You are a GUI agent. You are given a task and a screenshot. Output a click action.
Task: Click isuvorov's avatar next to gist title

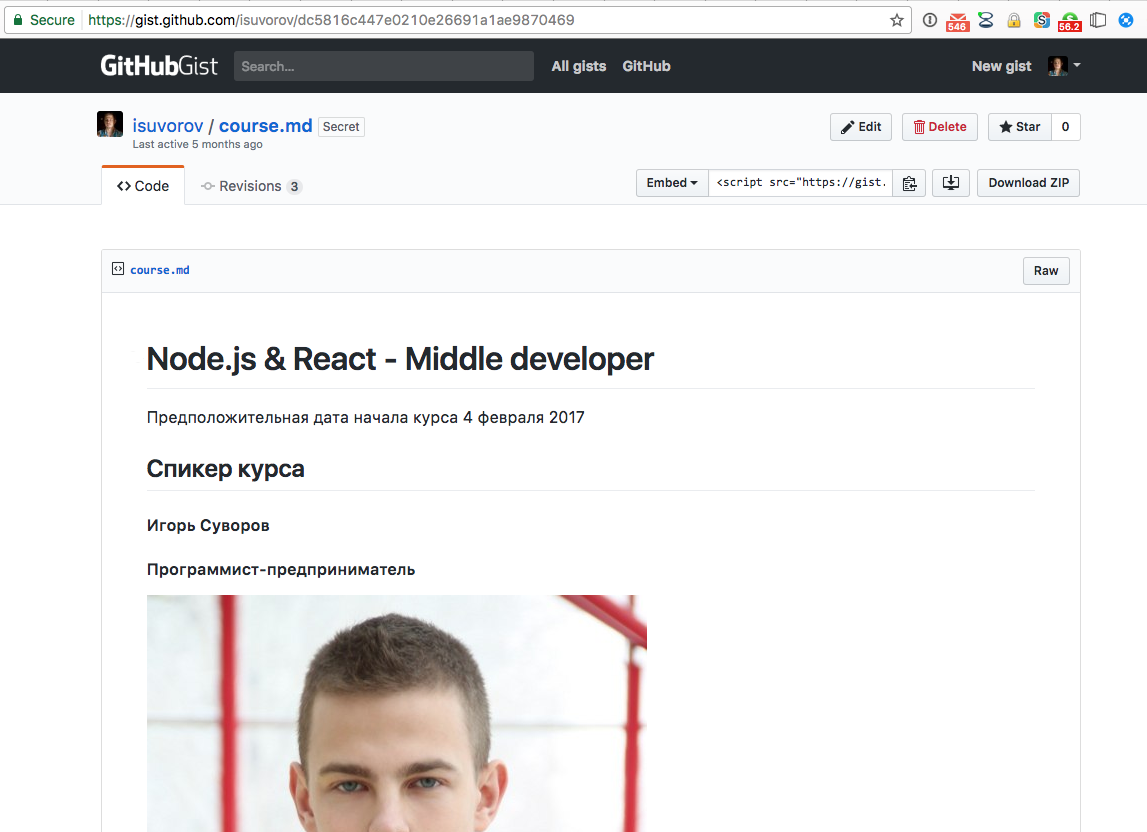pyautogui.click(x=110, y=124)
